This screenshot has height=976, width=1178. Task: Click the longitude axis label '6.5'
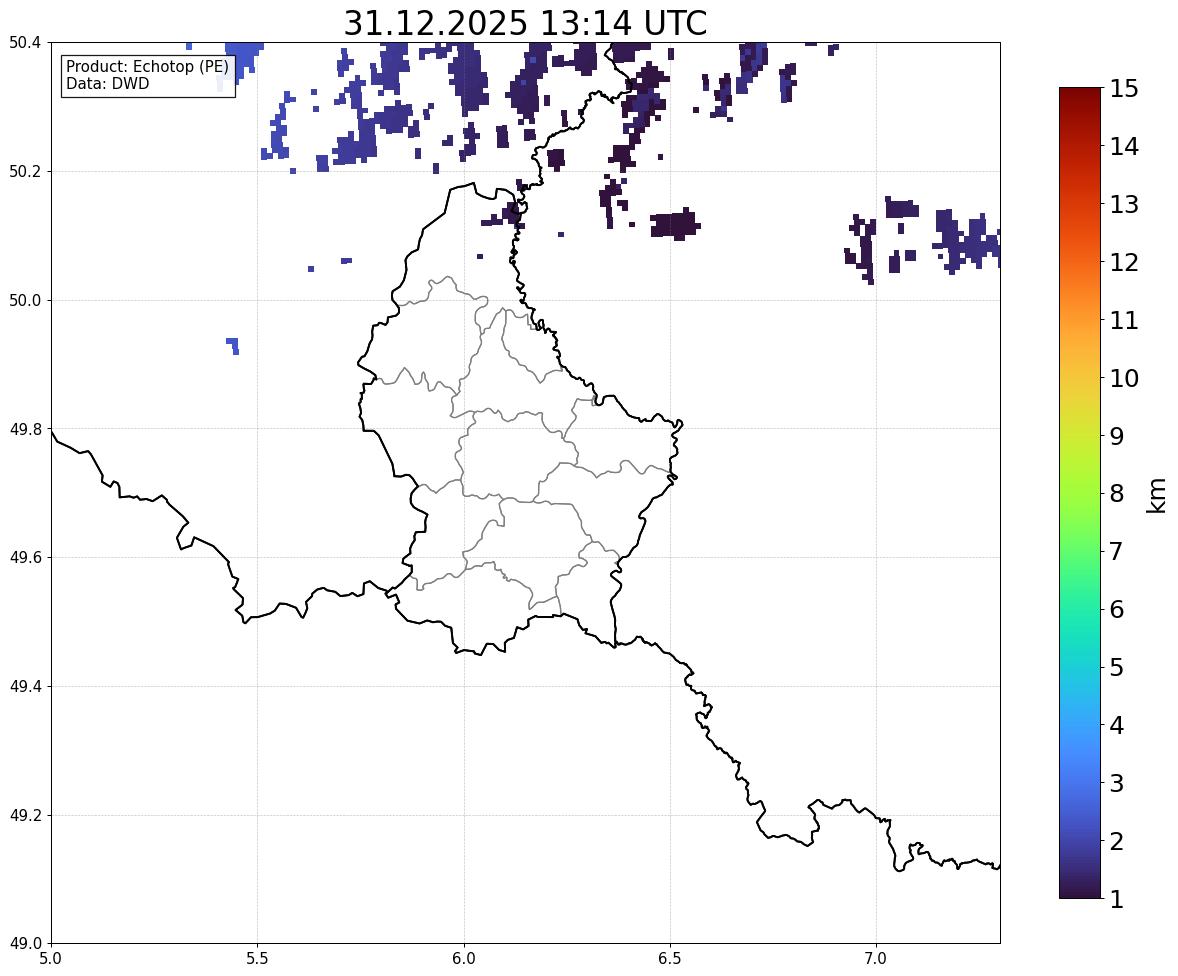click(x=670, y=959)
